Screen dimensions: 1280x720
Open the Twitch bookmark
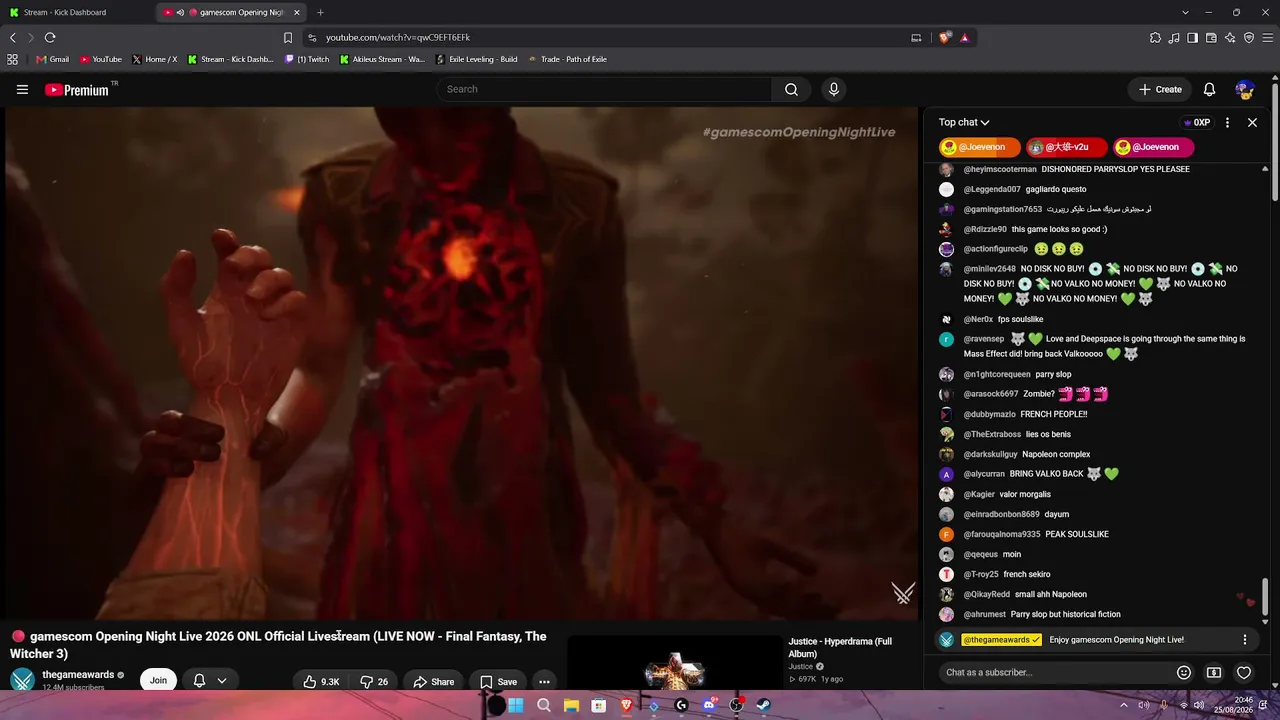click(x=306, y=59)
